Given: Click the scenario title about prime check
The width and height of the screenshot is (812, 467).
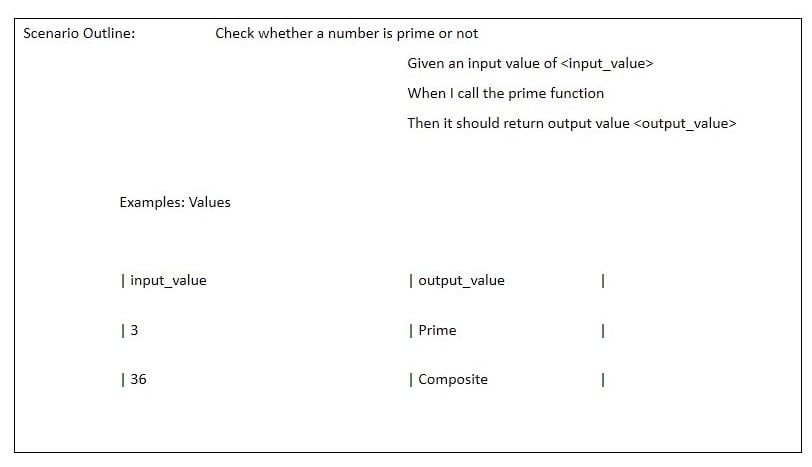Looking at the screenshot, I should (x=346, y=33).
